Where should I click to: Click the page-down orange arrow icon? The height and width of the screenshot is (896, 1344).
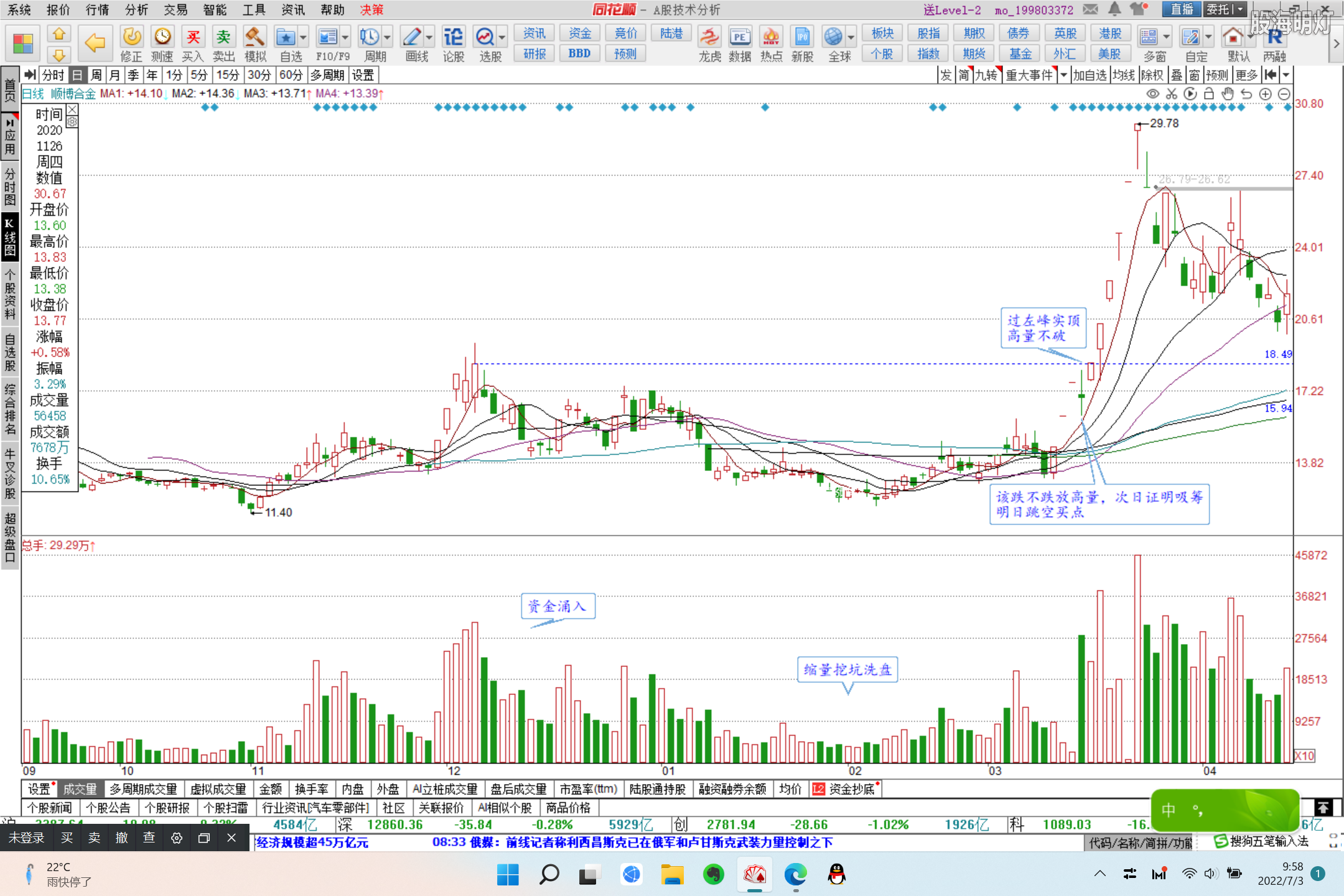(59, 55)
